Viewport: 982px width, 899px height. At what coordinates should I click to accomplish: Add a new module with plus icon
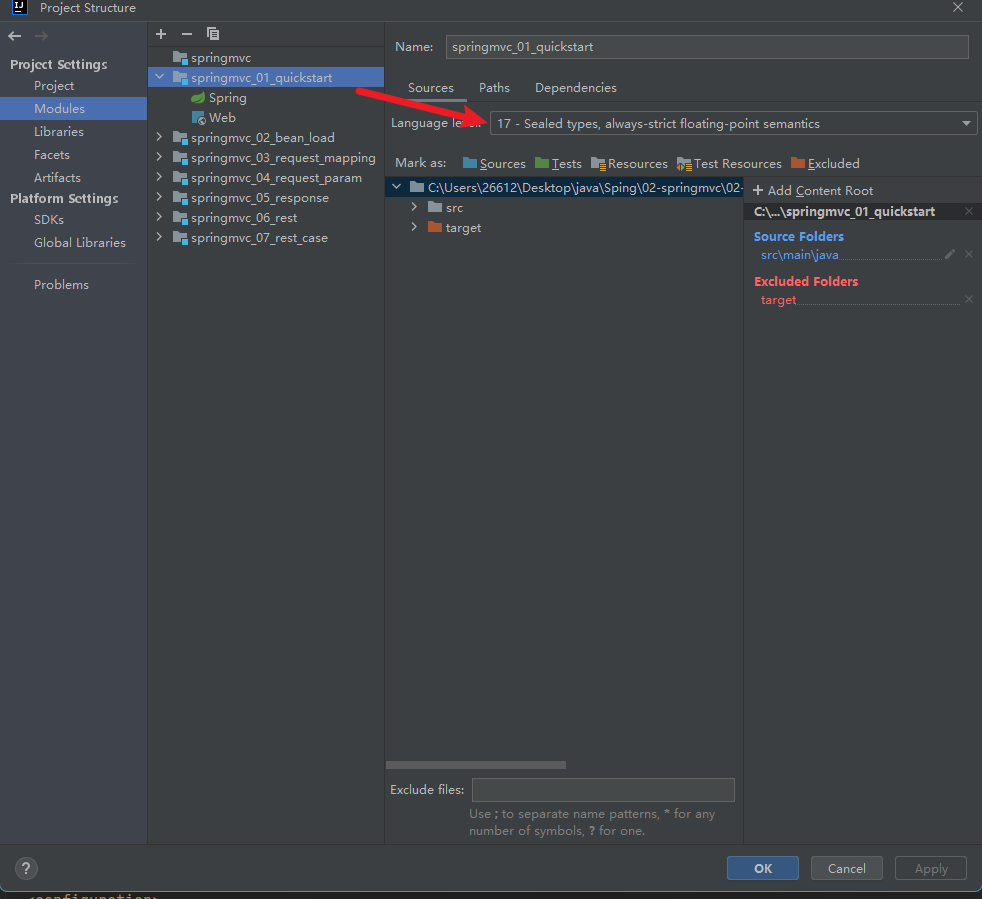point(161,34)
